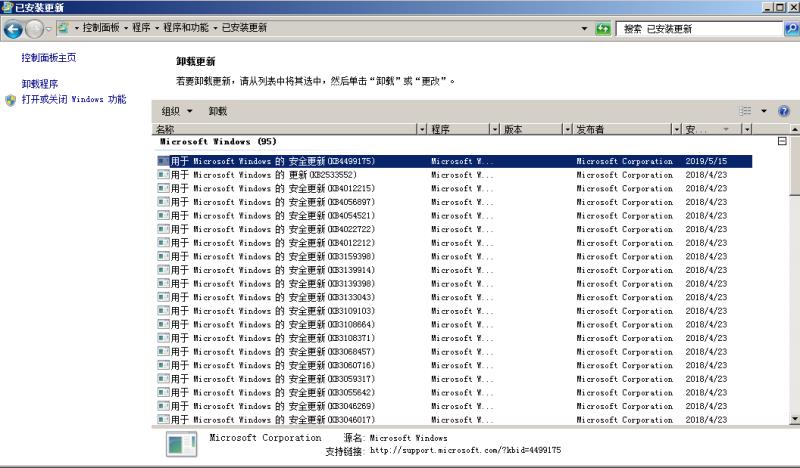800x468 pixels.
Task: Click the back navigation arrow button
Action: pyautogui.click(x=13, y=29)
